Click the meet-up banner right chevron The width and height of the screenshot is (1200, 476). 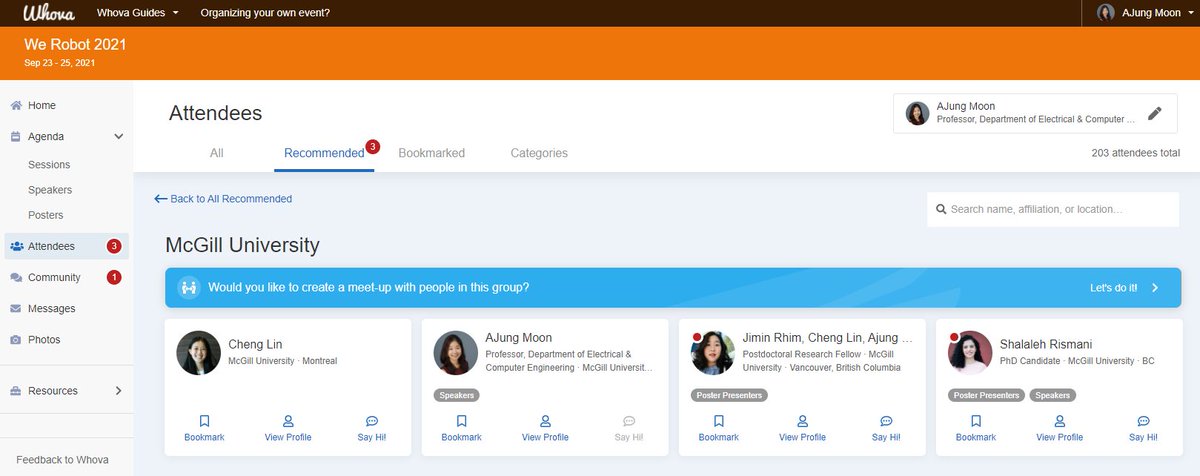click(1155, 287)
